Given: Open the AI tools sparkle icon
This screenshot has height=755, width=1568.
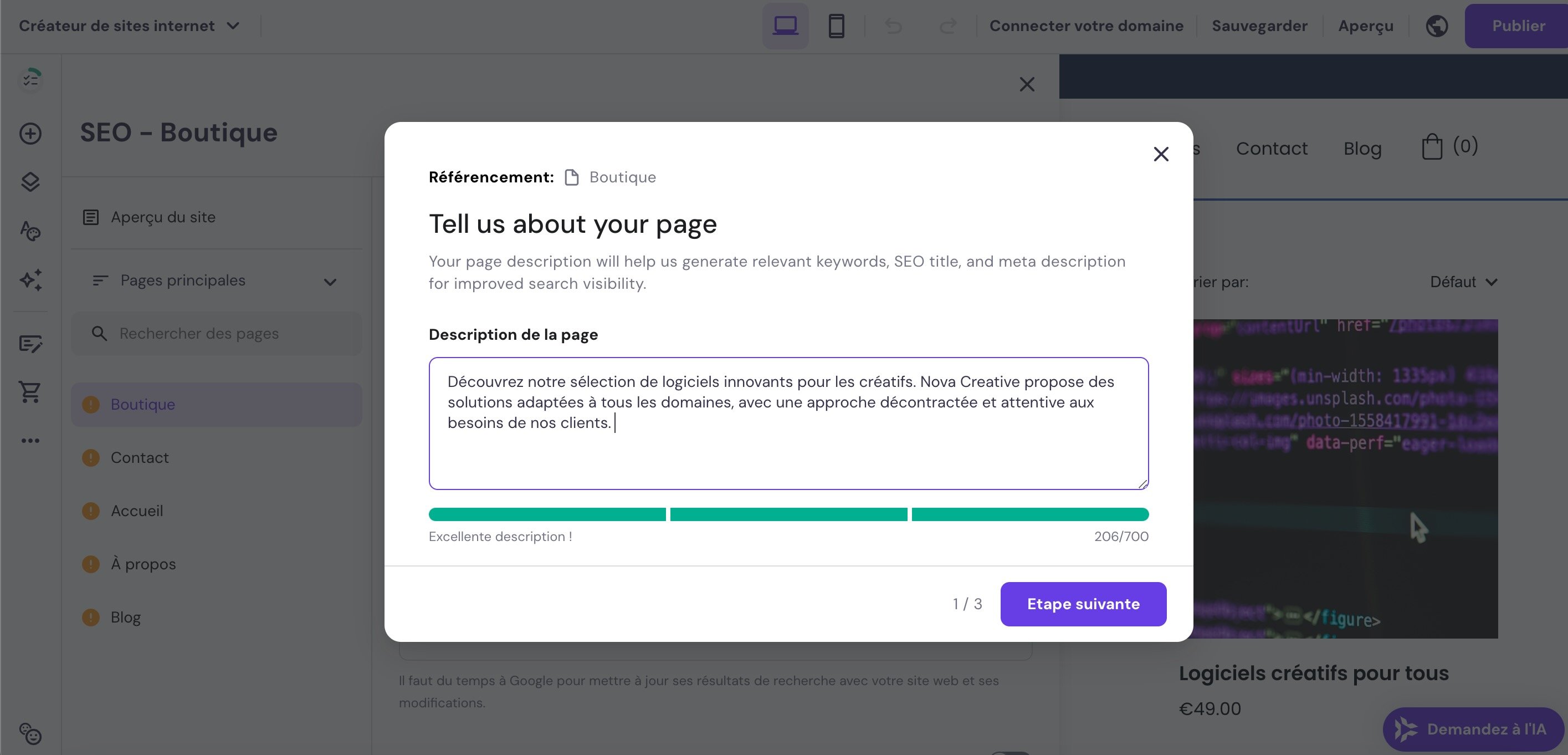Looking at the screenshot, I should [30, 279].
